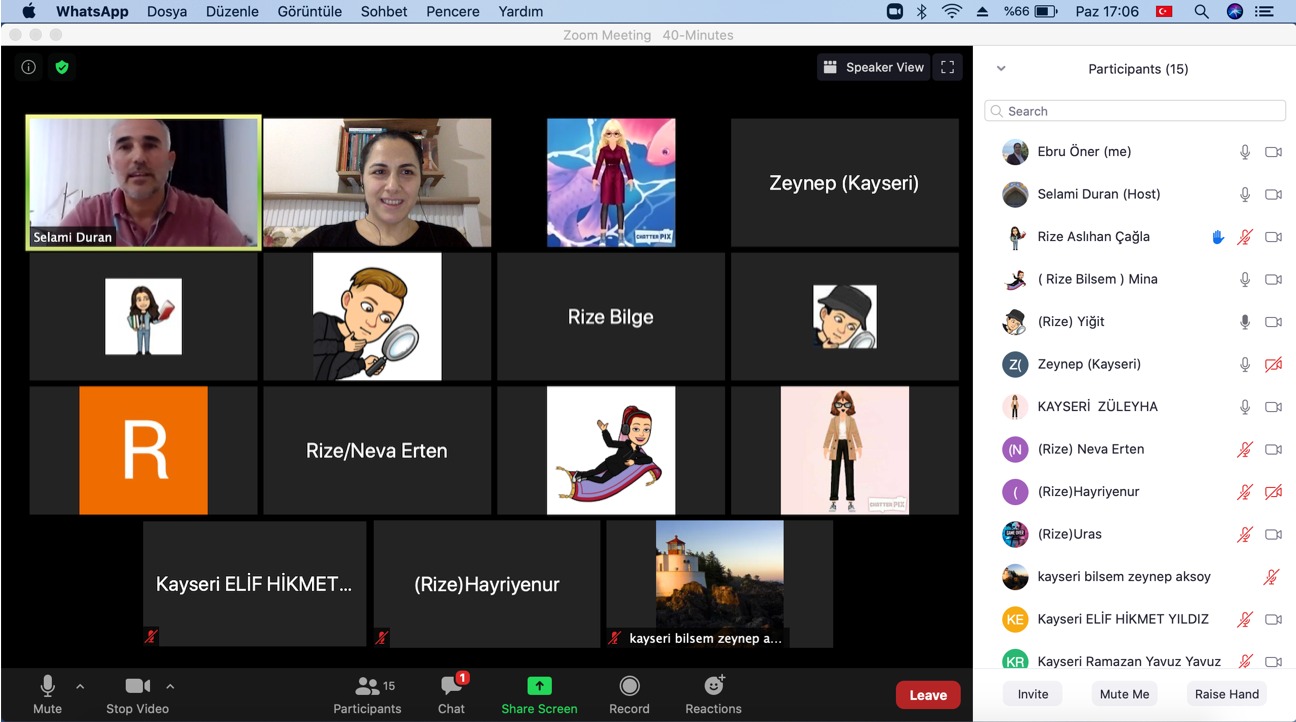
Task: Select Zeynep (Kayseri) video tile
Action: 844,183
